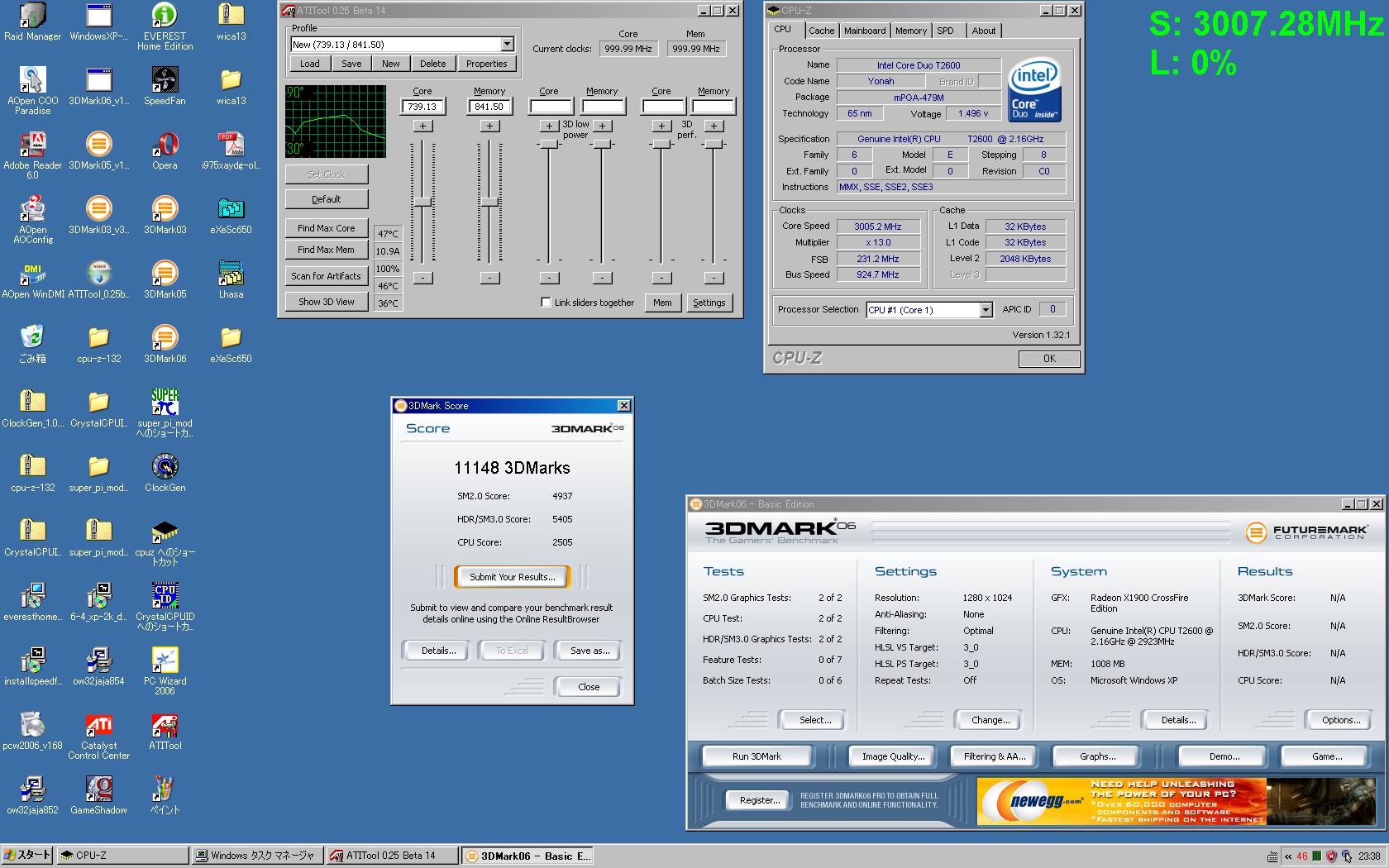Switch to the Cache tab in CPU-Z

(821, 31)
